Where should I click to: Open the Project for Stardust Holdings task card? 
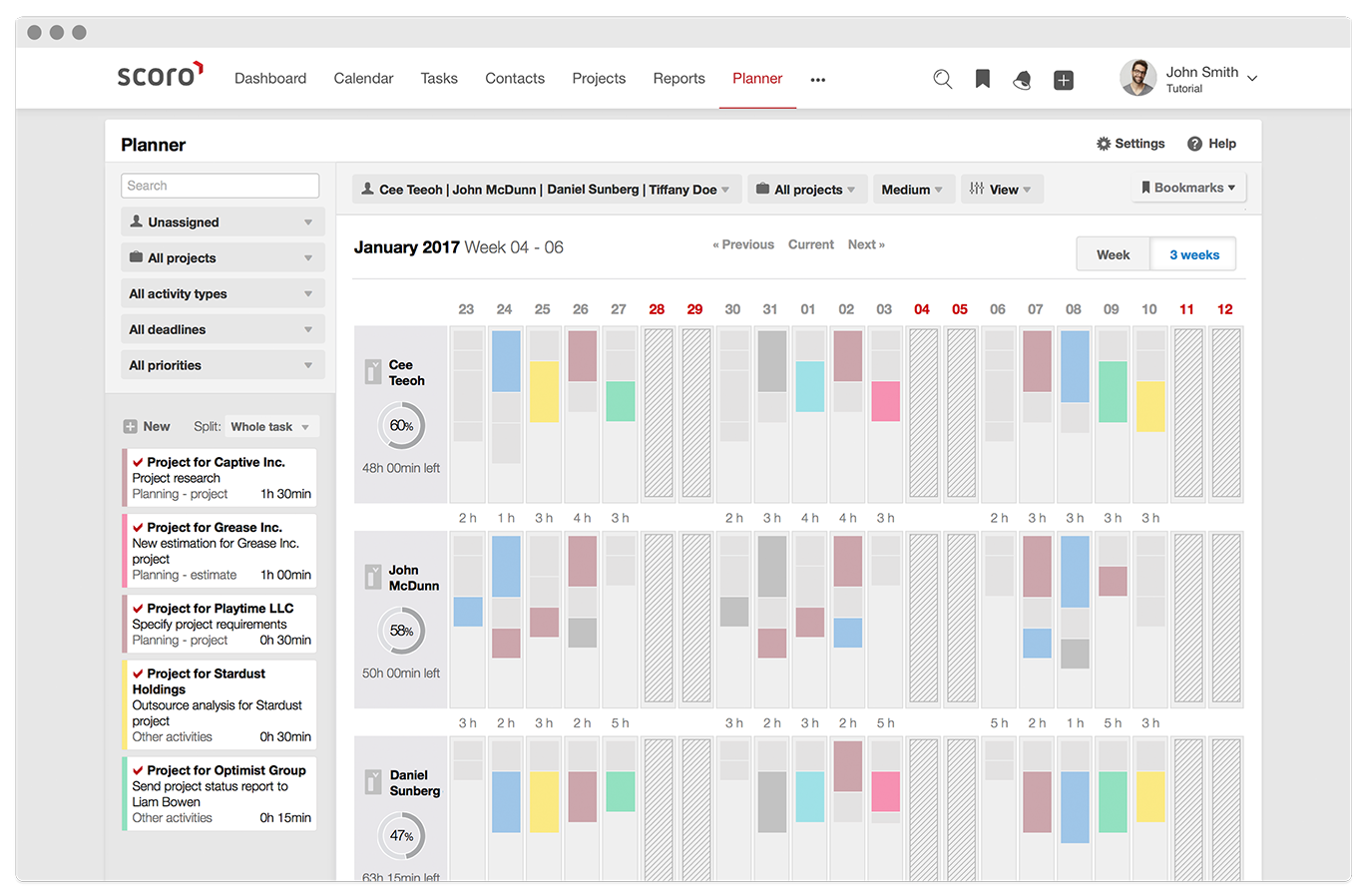[x=220, y=704]
